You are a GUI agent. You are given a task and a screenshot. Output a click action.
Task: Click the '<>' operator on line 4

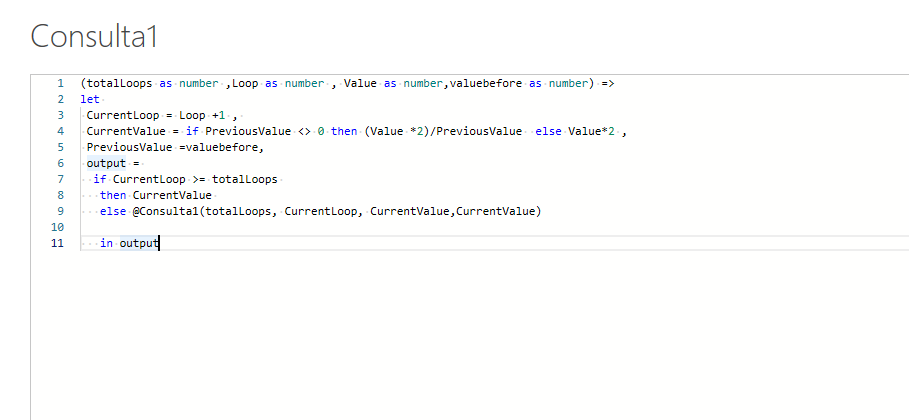point(304,131)
